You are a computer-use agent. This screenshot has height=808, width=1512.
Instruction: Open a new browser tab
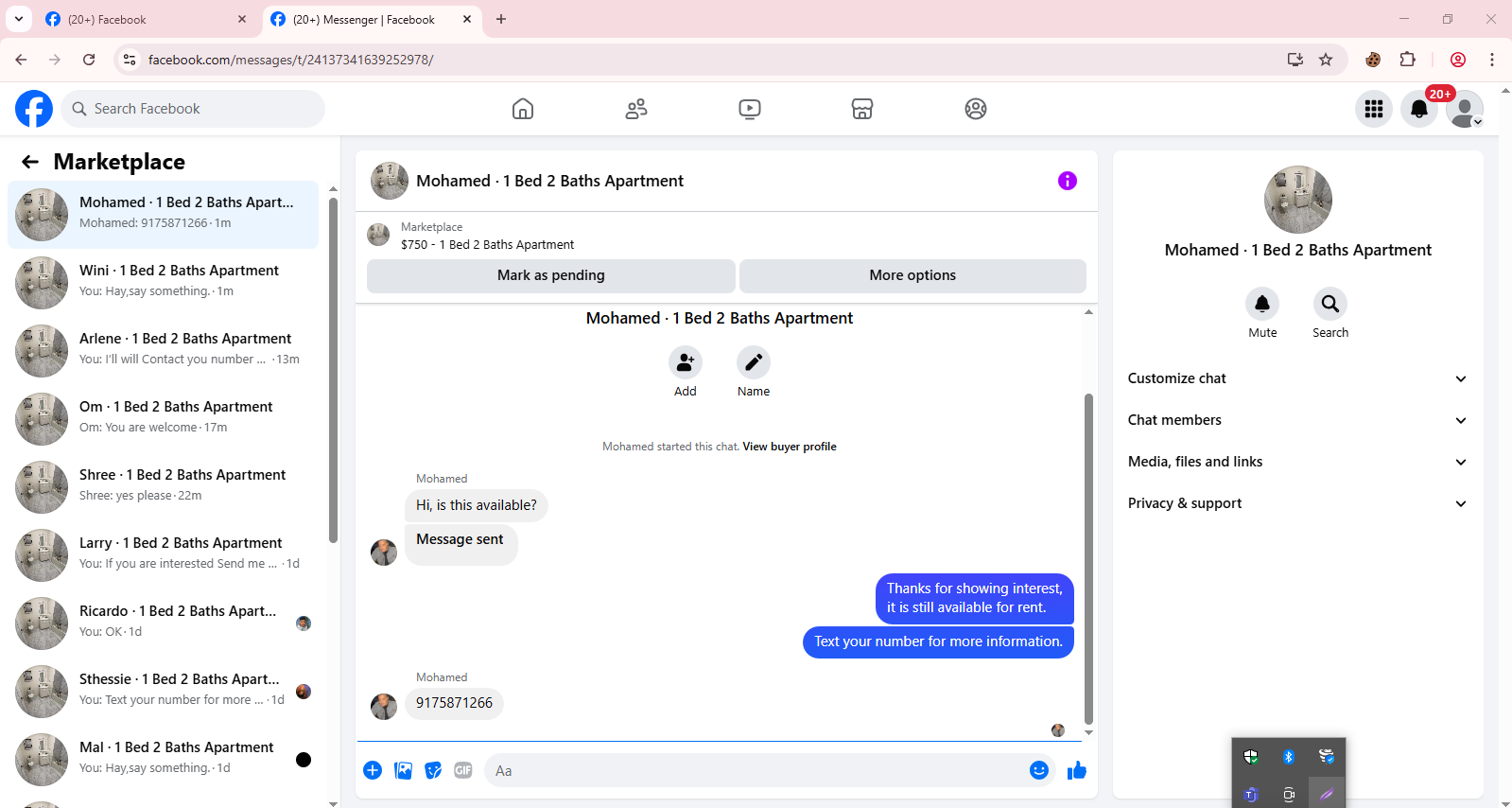501,19
